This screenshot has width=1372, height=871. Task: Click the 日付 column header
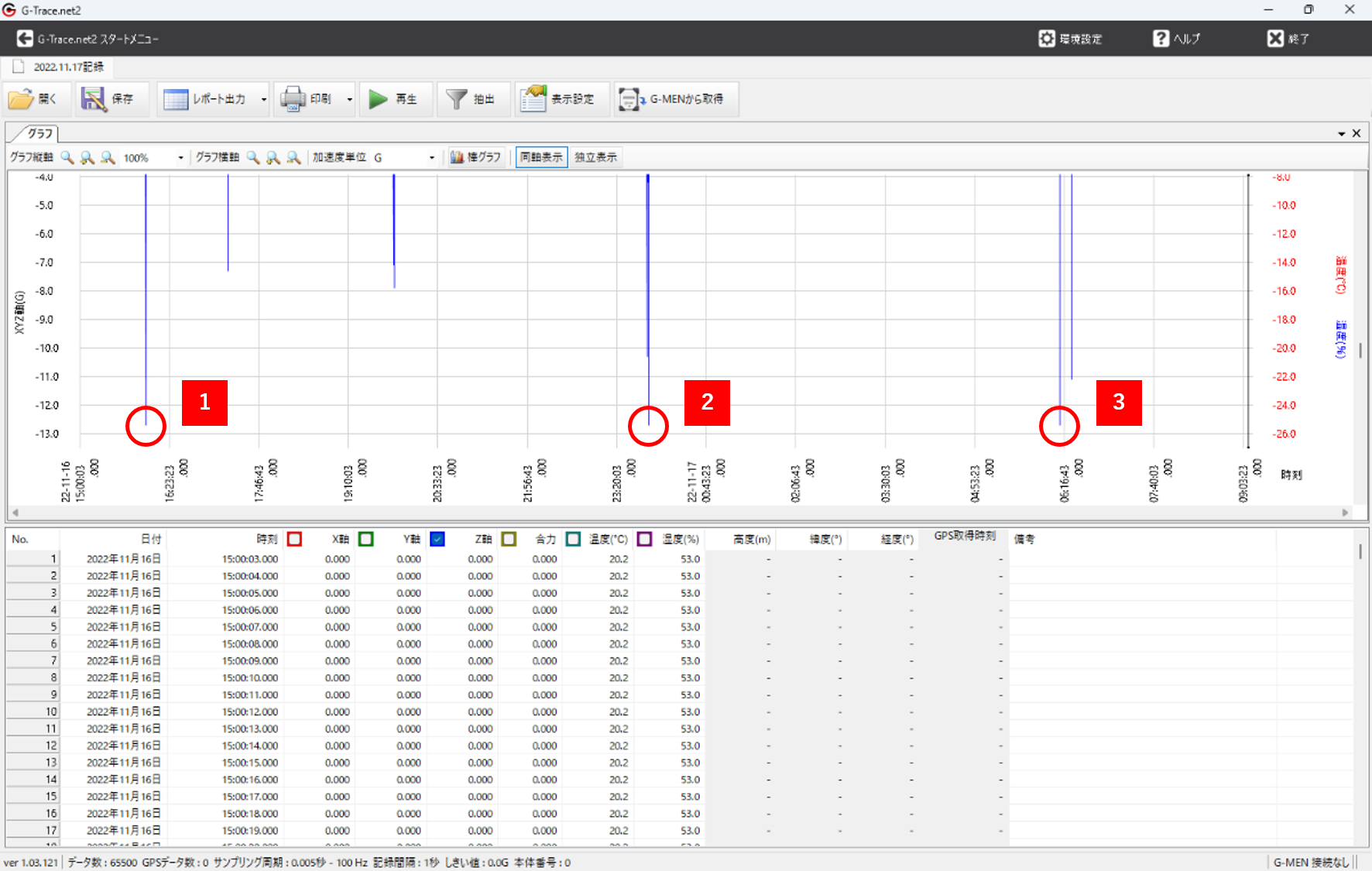point(112,539)
